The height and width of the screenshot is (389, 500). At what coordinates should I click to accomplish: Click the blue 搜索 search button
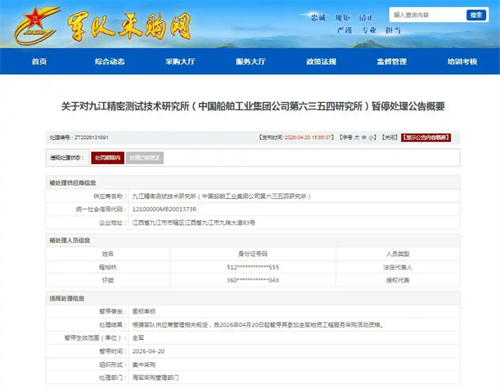tap(476, 15)
